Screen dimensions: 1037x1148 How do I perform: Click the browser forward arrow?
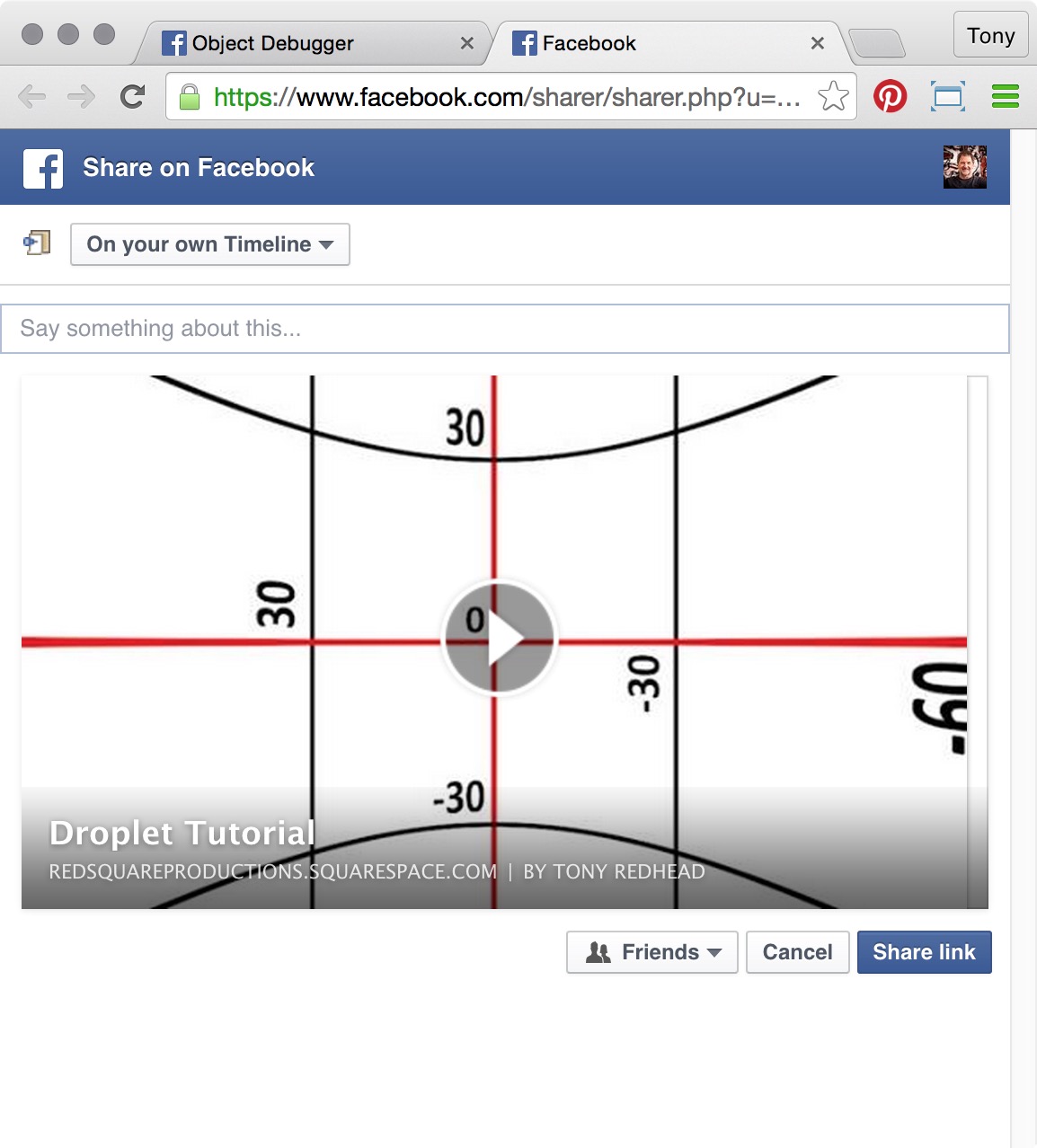82,96
